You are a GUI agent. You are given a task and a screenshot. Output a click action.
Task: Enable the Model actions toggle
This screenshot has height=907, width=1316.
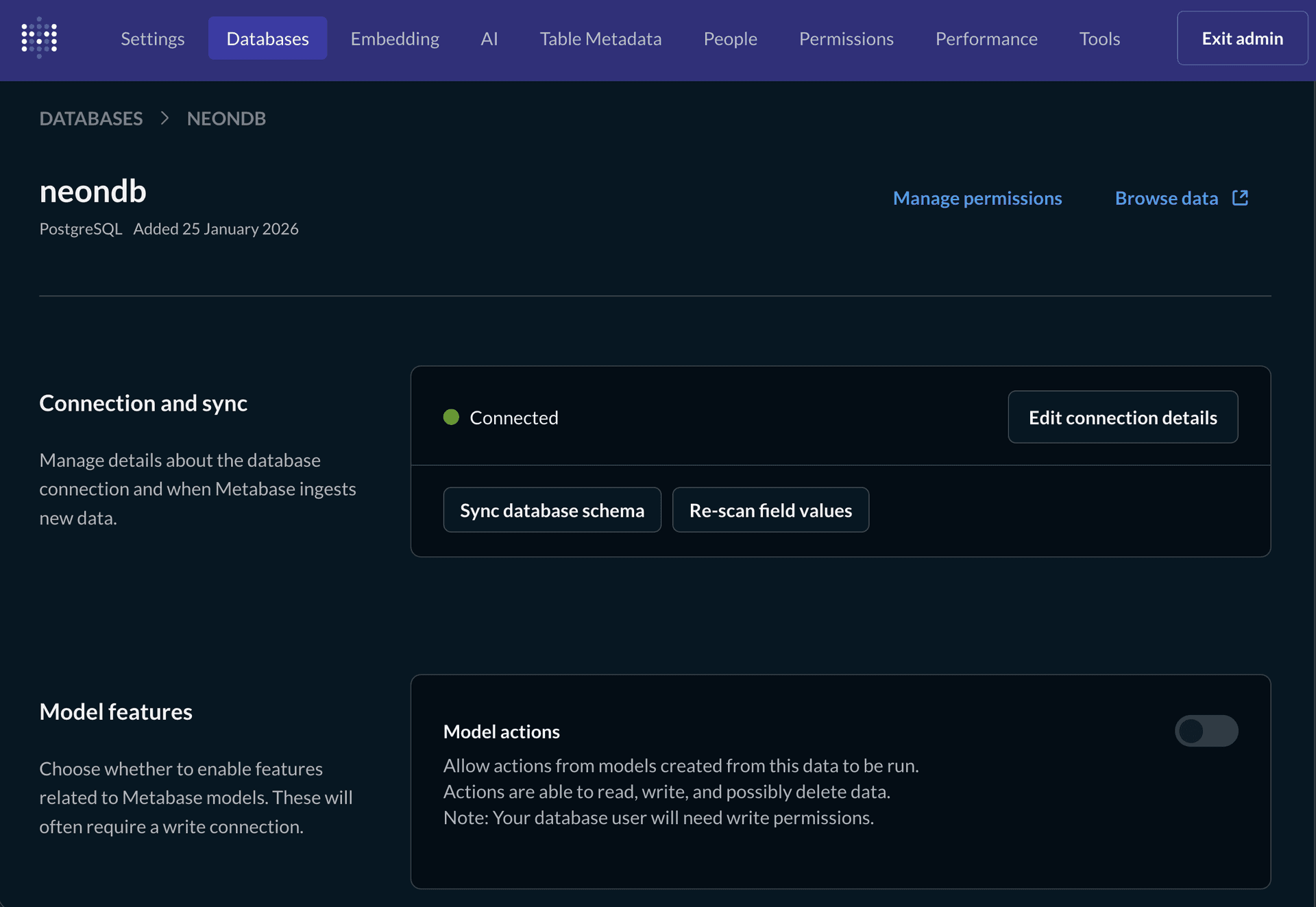click(1207, 731)
